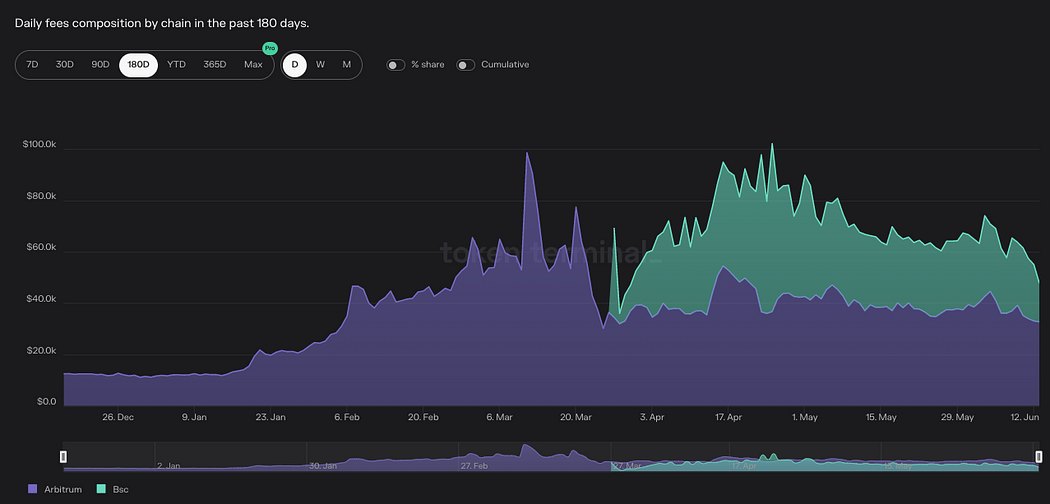Screen dimensions: 1050x504
Task: Set granularity to daily (D)
Action: tap(295, 65)
